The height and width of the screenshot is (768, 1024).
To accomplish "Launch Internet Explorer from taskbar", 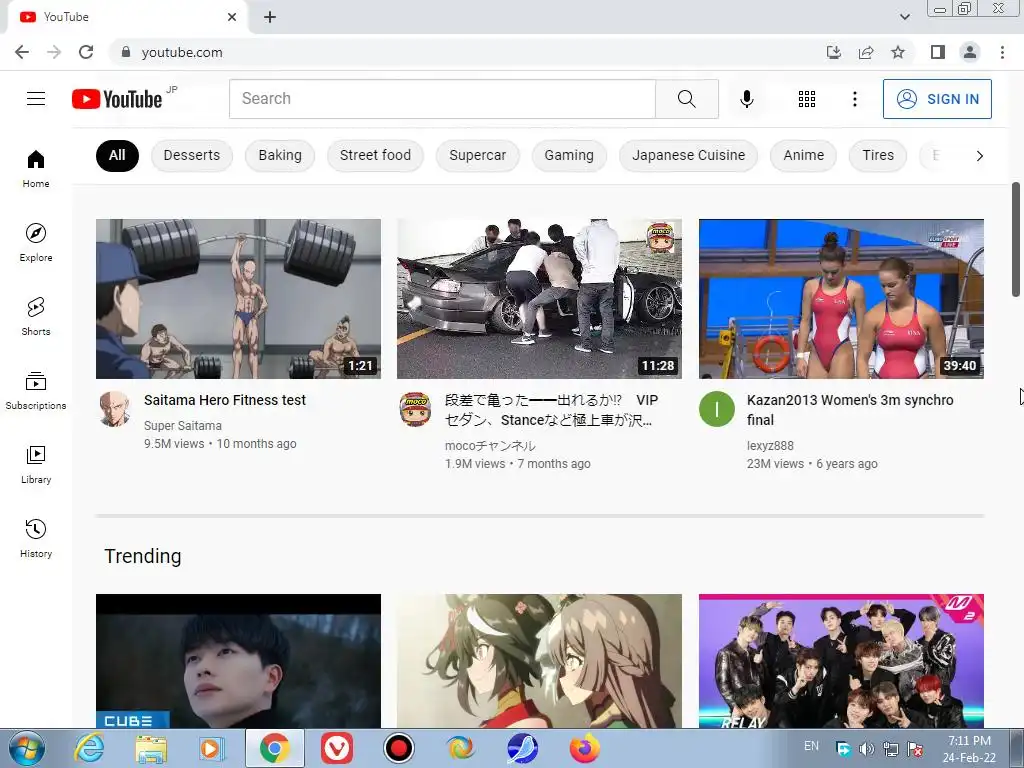I will click(x=89, y=748).
